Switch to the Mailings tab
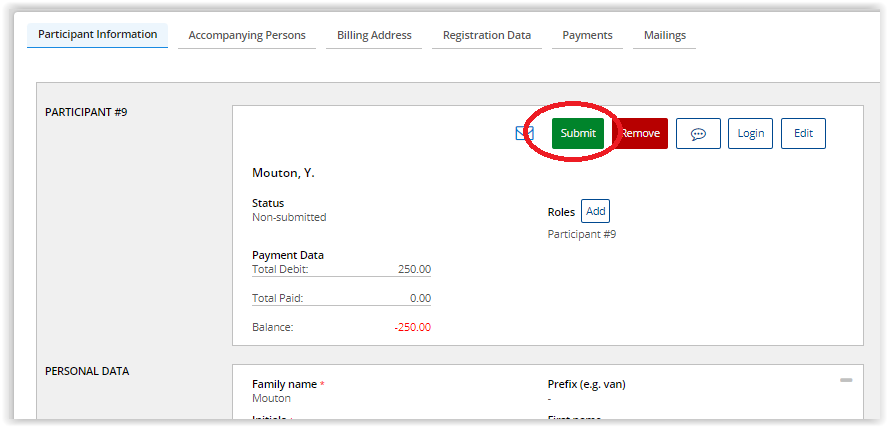 (x=665, y=36)
